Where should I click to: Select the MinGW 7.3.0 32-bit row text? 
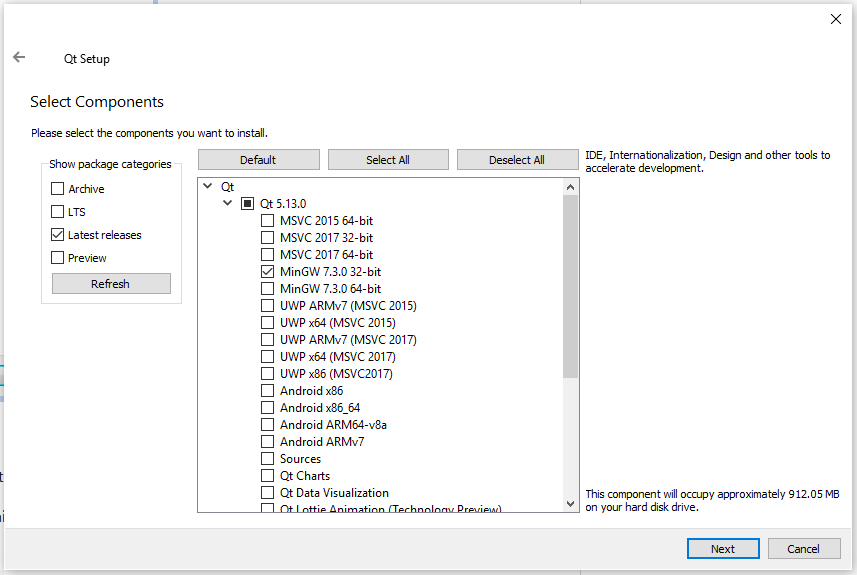[330, 272]
